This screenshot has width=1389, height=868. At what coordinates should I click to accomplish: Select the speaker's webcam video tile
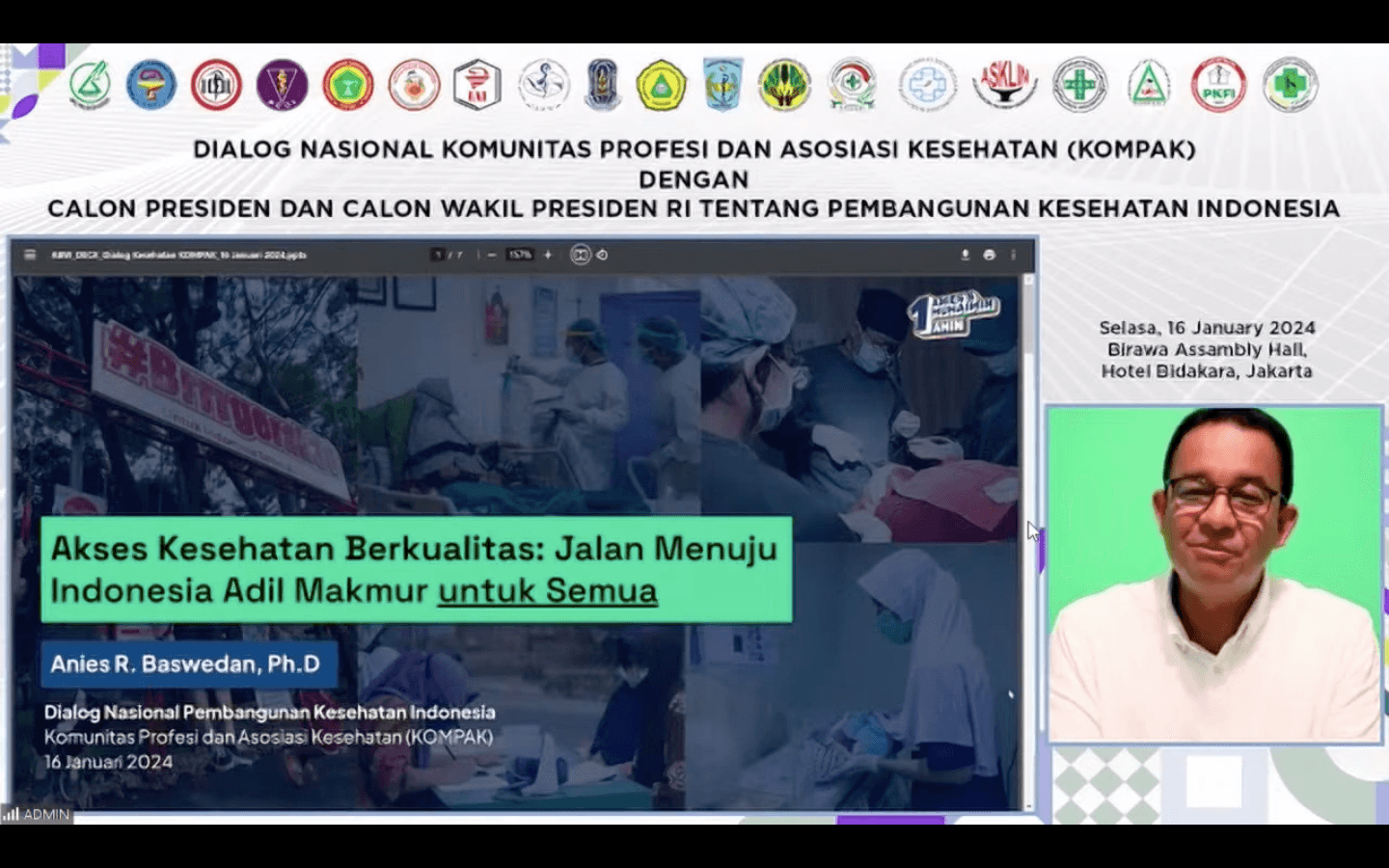pyautogui.click(x=1215, y=575)
